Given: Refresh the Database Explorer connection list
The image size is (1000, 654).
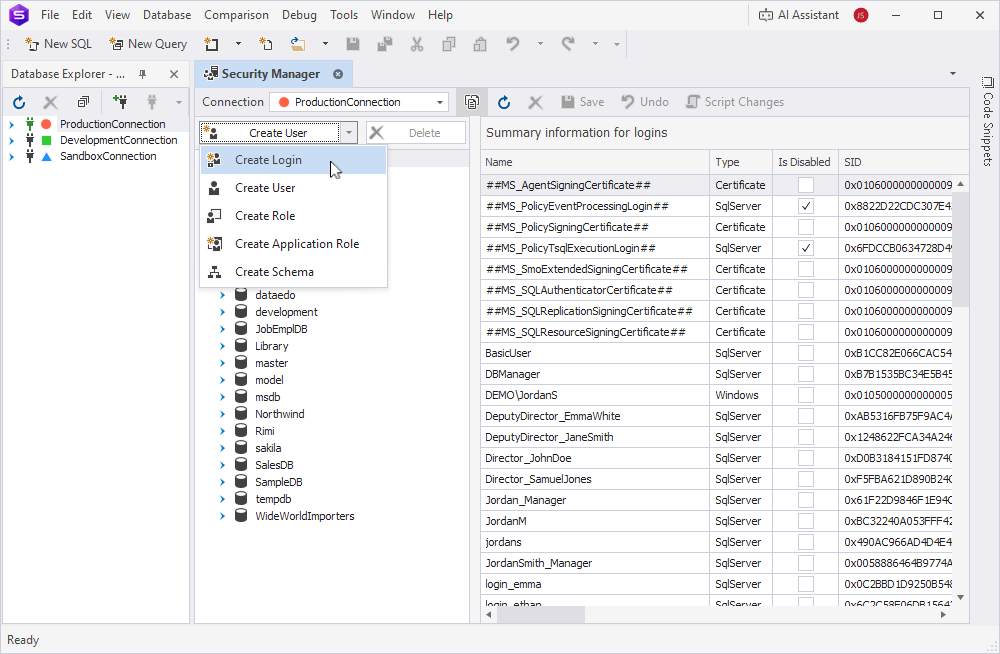Looking at the screenshot, I should point(18,101).
